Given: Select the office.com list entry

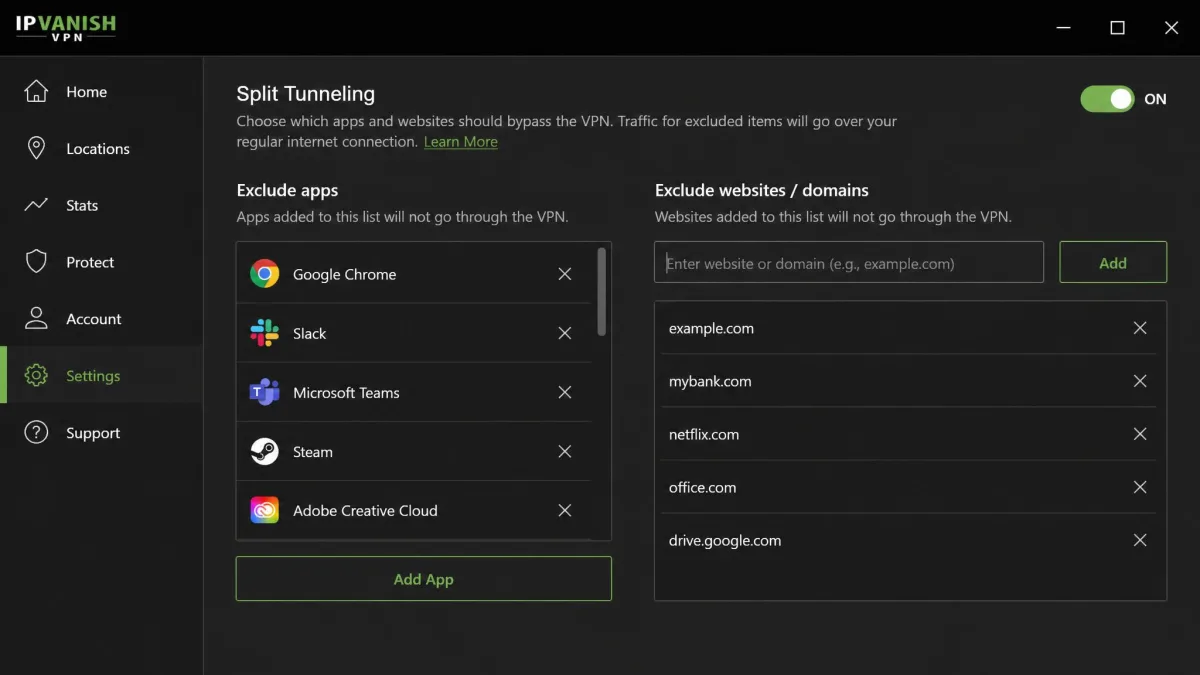Looking at the screenshot, I should coord(910,487).
